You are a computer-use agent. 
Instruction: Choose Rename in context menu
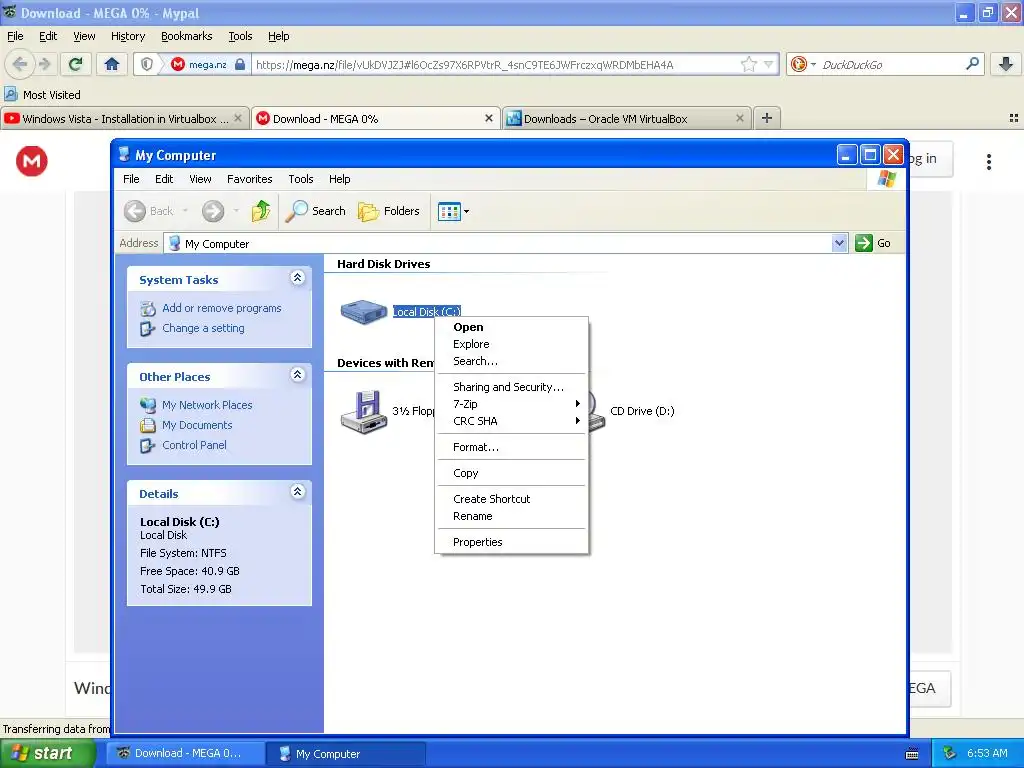pyautogui.click(x=511, y=516)
